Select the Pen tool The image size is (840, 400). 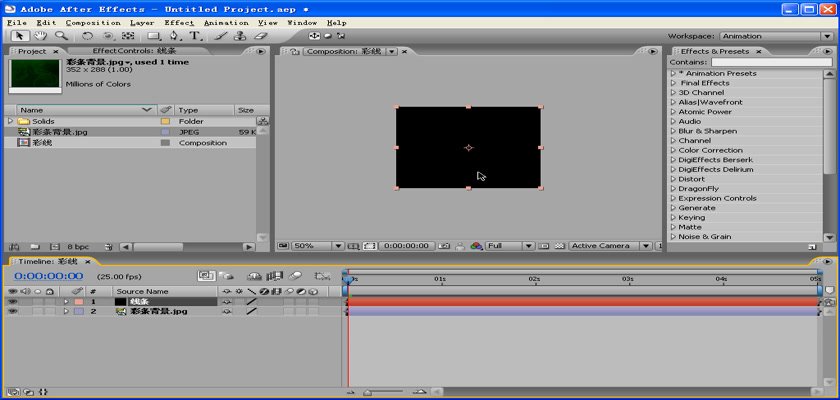pos(174,36)
